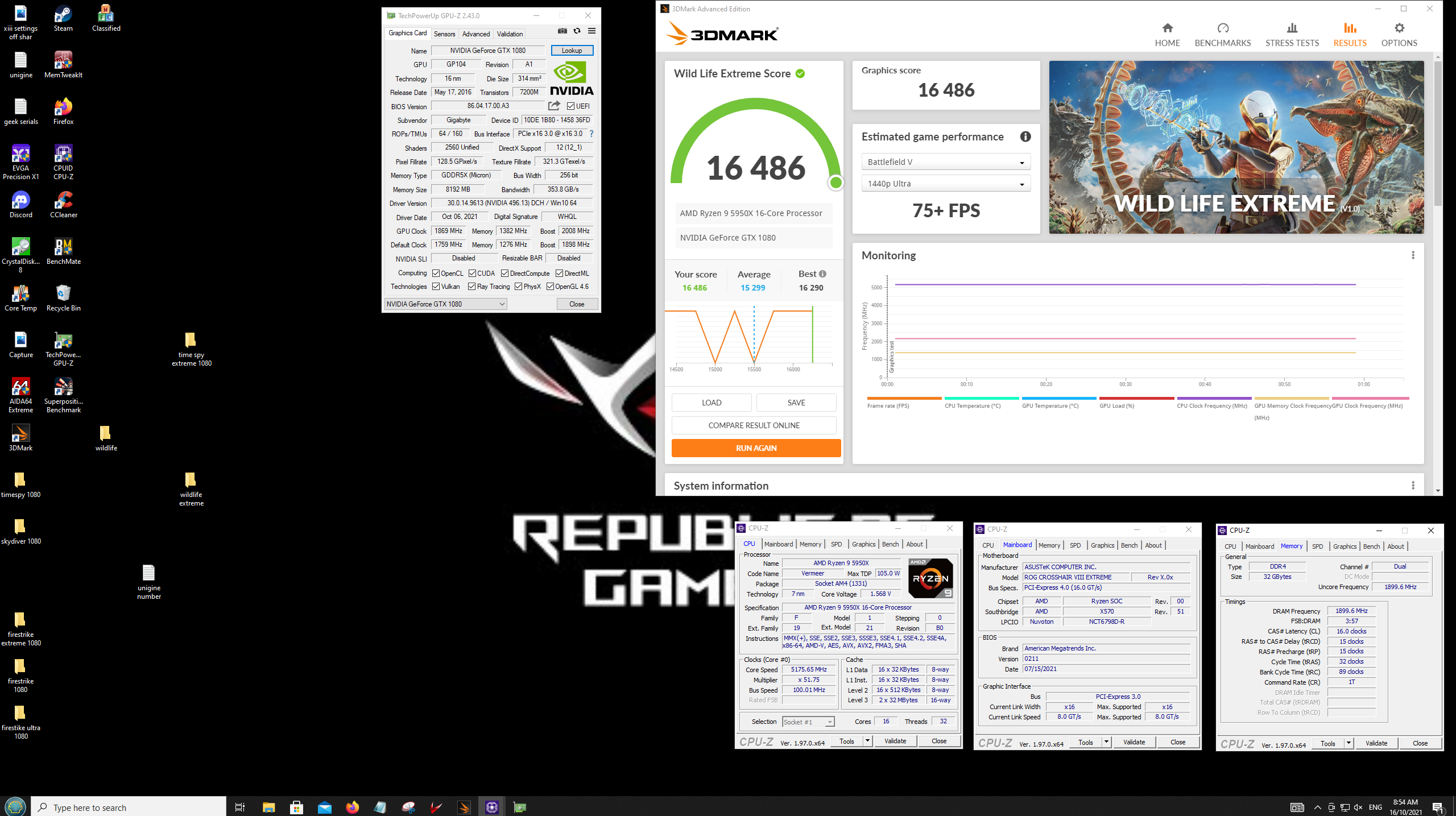Open Discord desktop shortcut
Screen dimensions: 1456x816
(21, 205)
